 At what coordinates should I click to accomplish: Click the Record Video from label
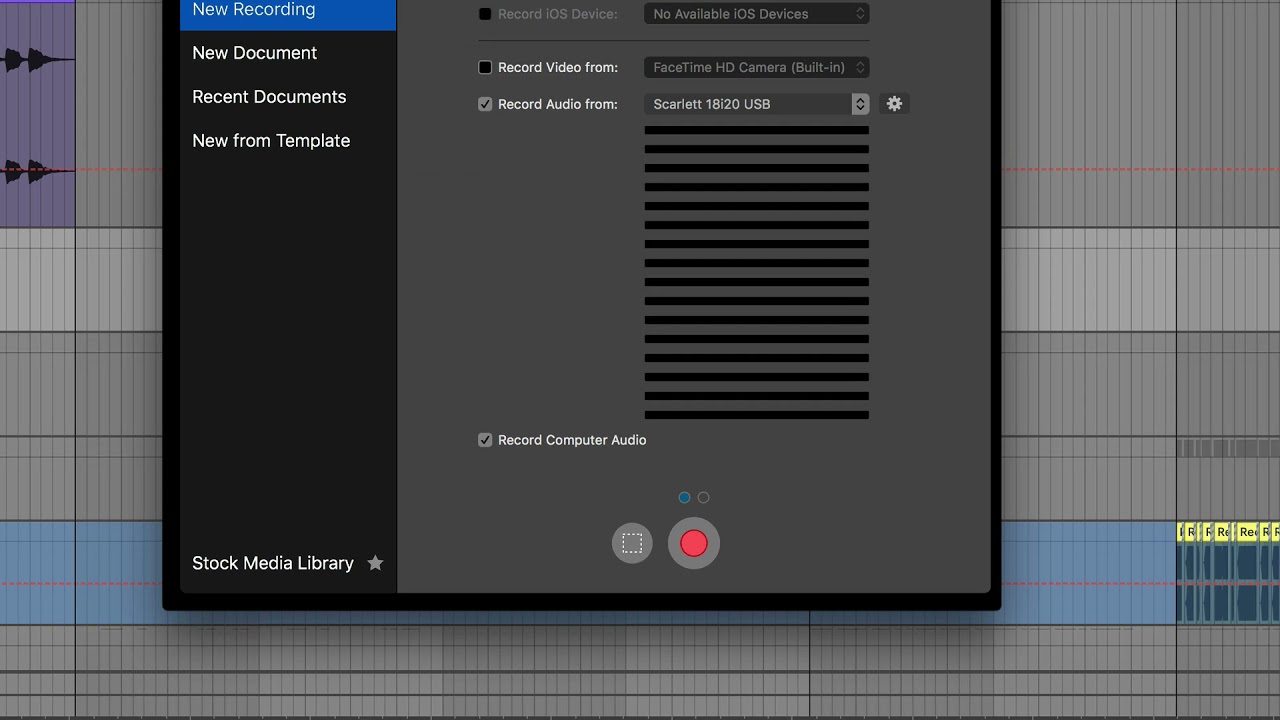click(x=558, y=67)
